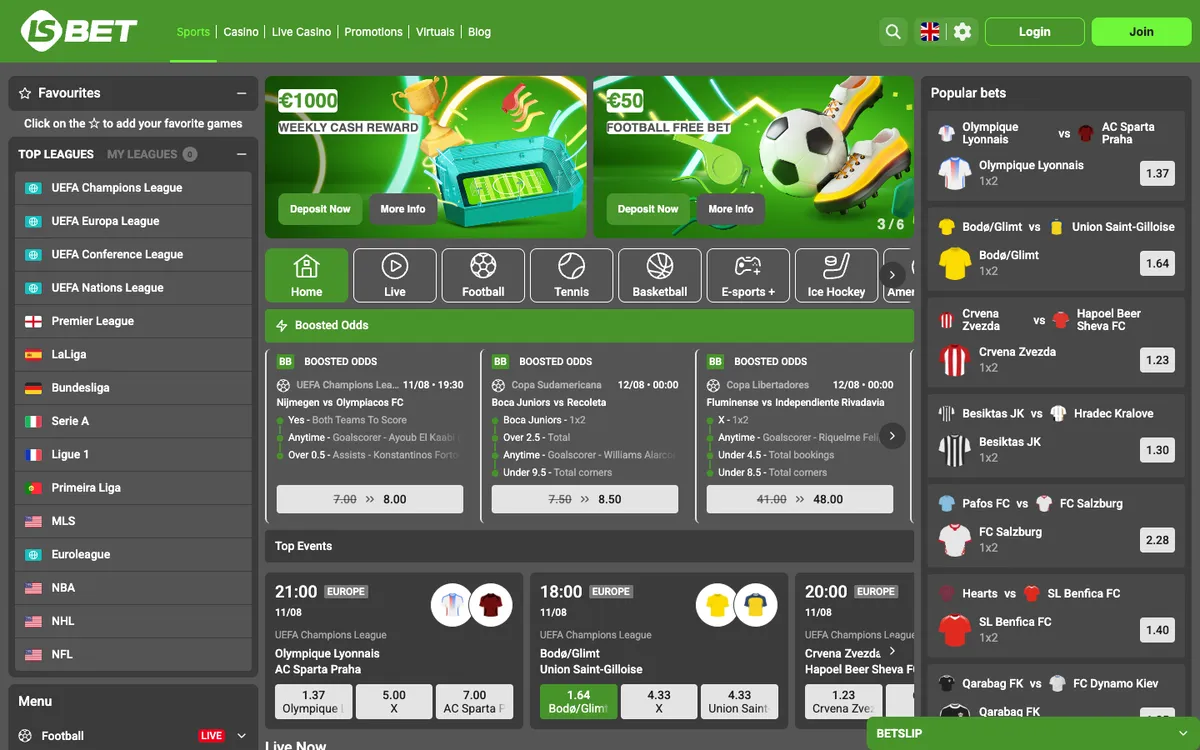Screen dimensions: 1200x750
Task: Open UEFA Europa League in top leagues
Action: (133, 221)
